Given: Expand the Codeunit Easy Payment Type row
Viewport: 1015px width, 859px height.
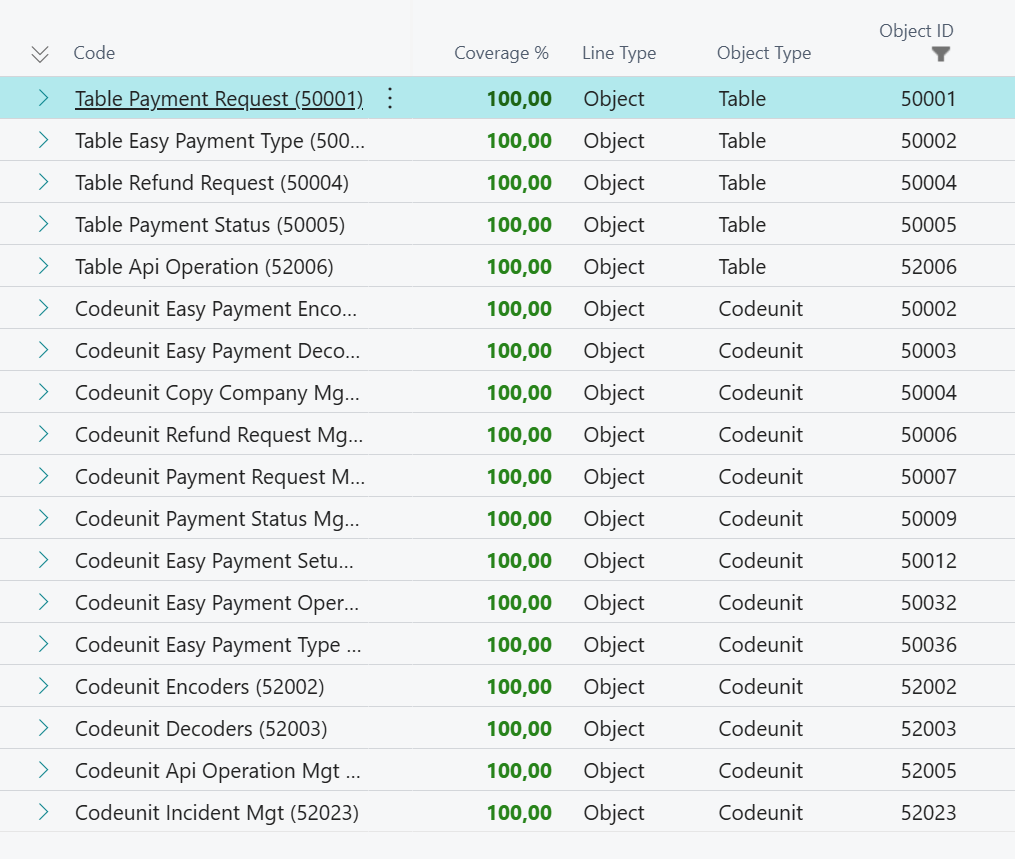Looking at the screenshot, I should tap(43, 645).
